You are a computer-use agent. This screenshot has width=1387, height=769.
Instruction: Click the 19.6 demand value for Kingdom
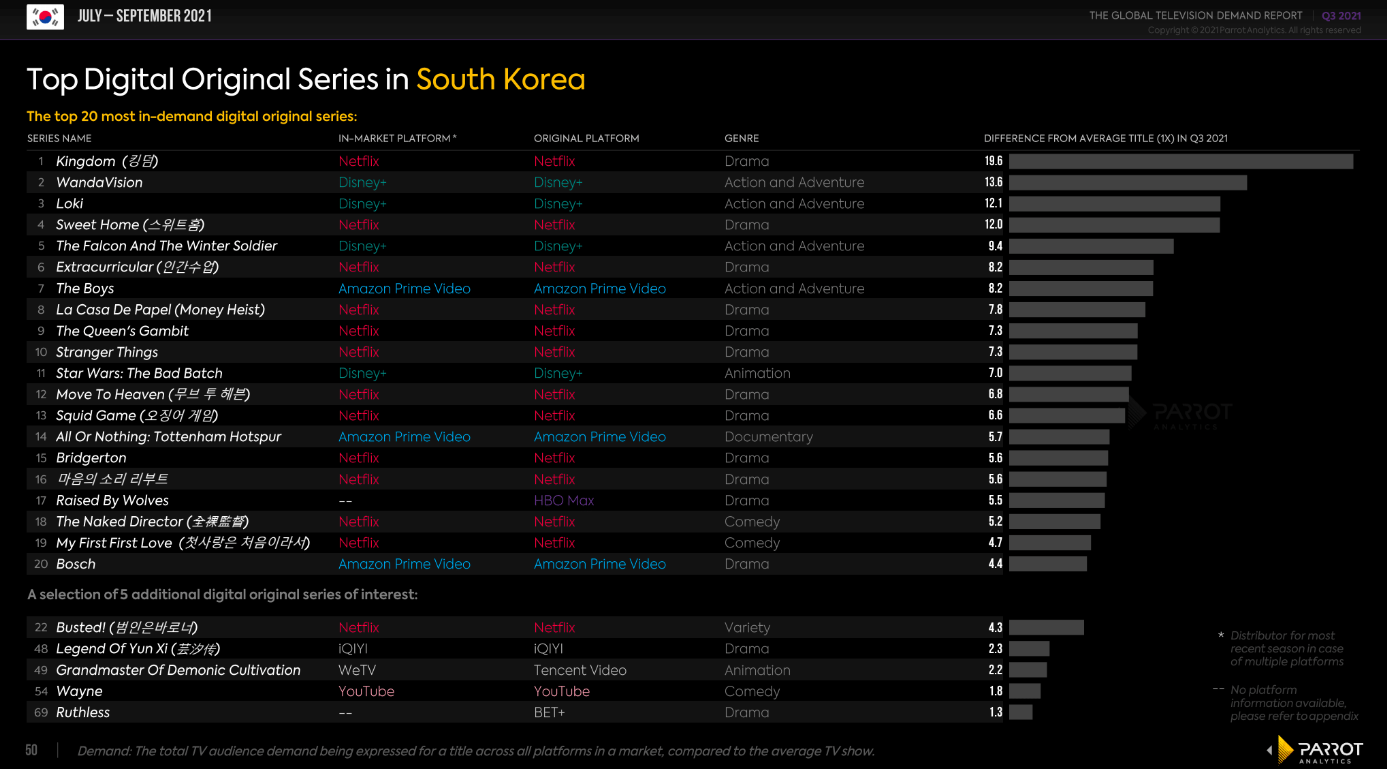(993, 161)
